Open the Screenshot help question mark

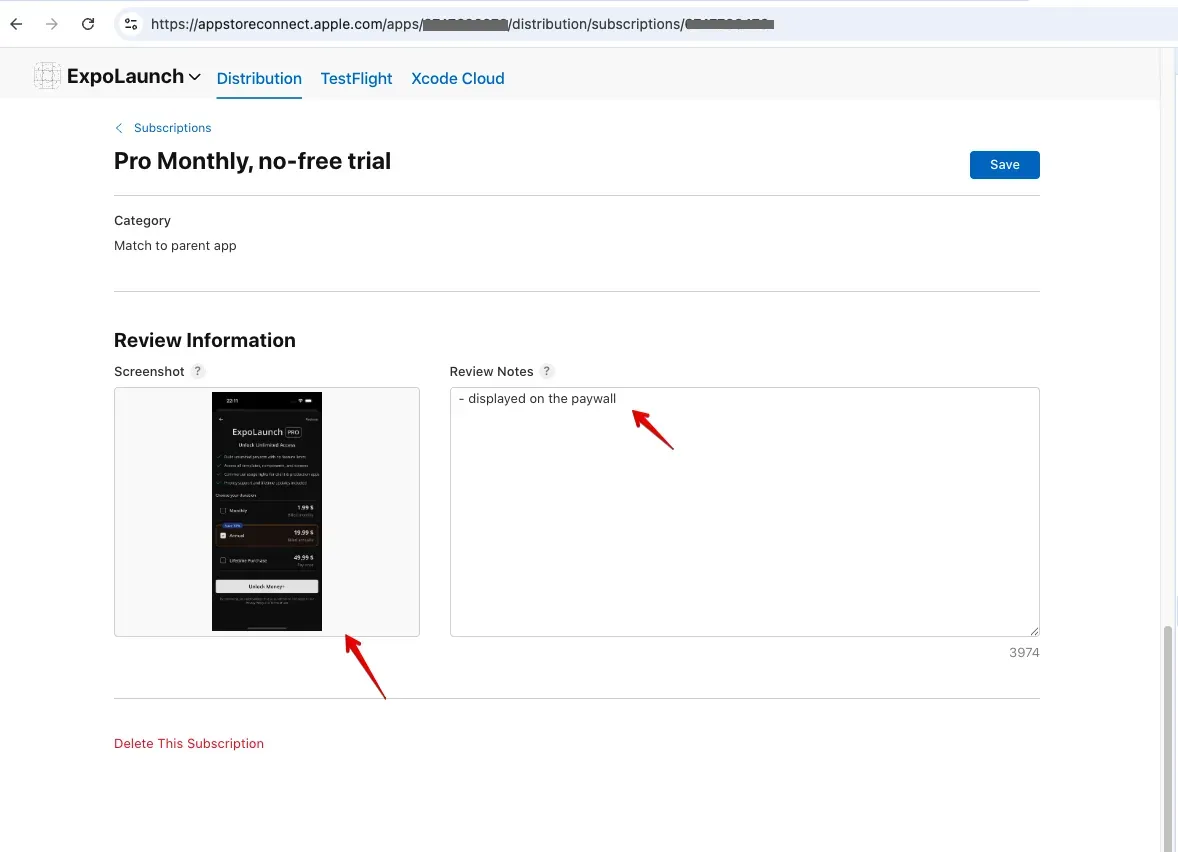(198, 371)
